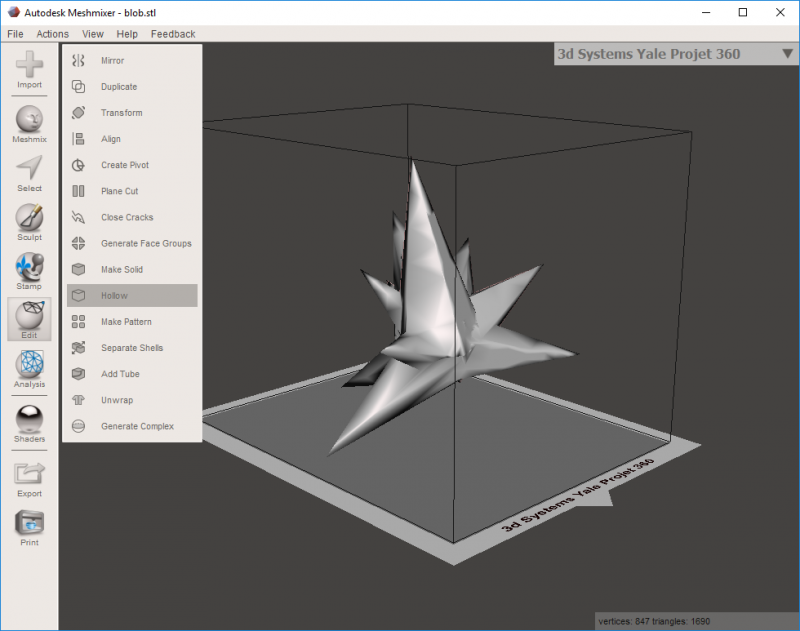Screen dimensions: 800x631
Task: Click the Print icon
Action: (29, 528)
